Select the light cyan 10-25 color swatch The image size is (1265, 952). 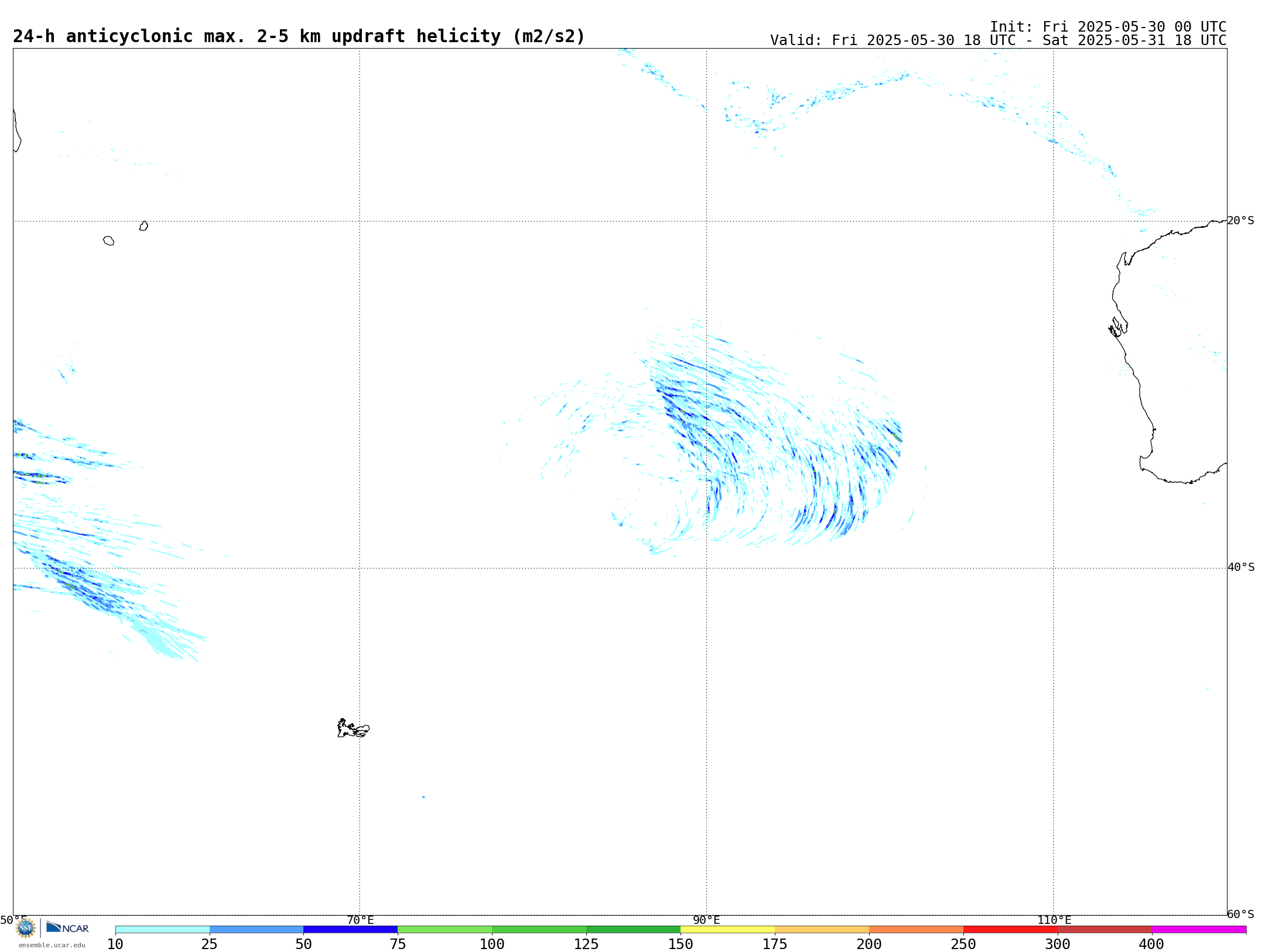click(162, 930)
